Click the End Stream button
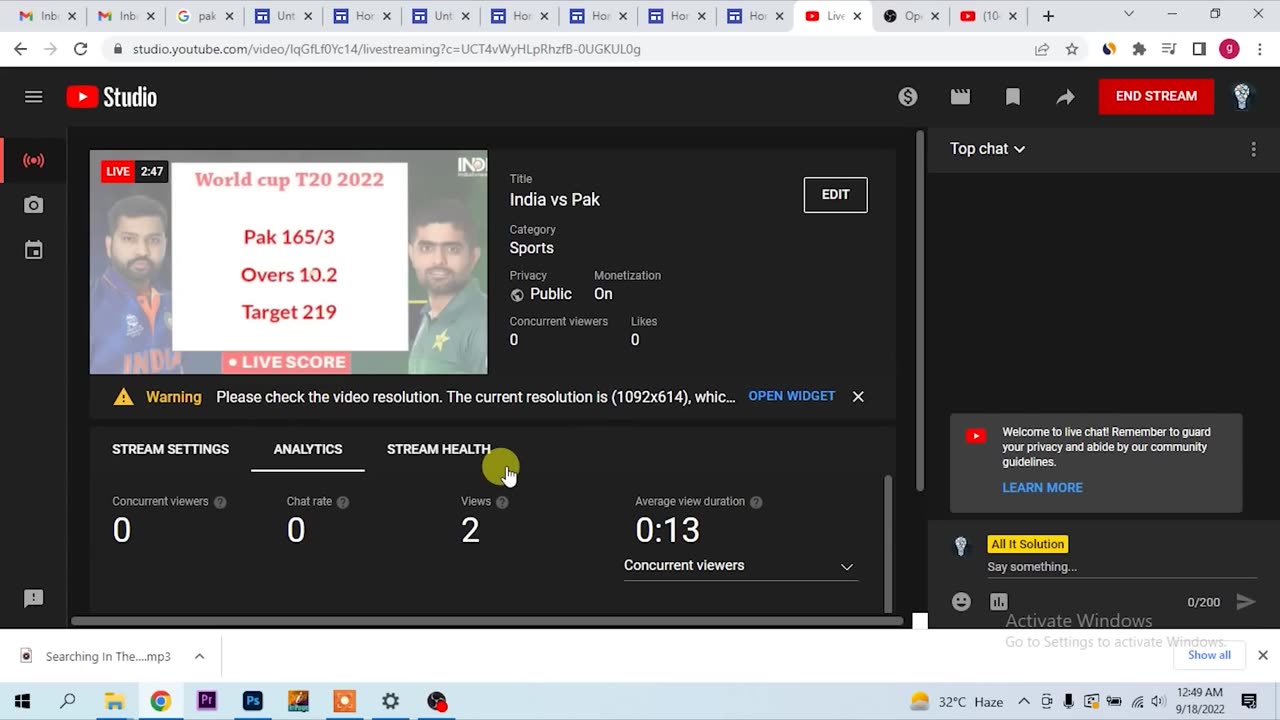The height and width of the screenshot is (720, 1280). pos(1156,96)
